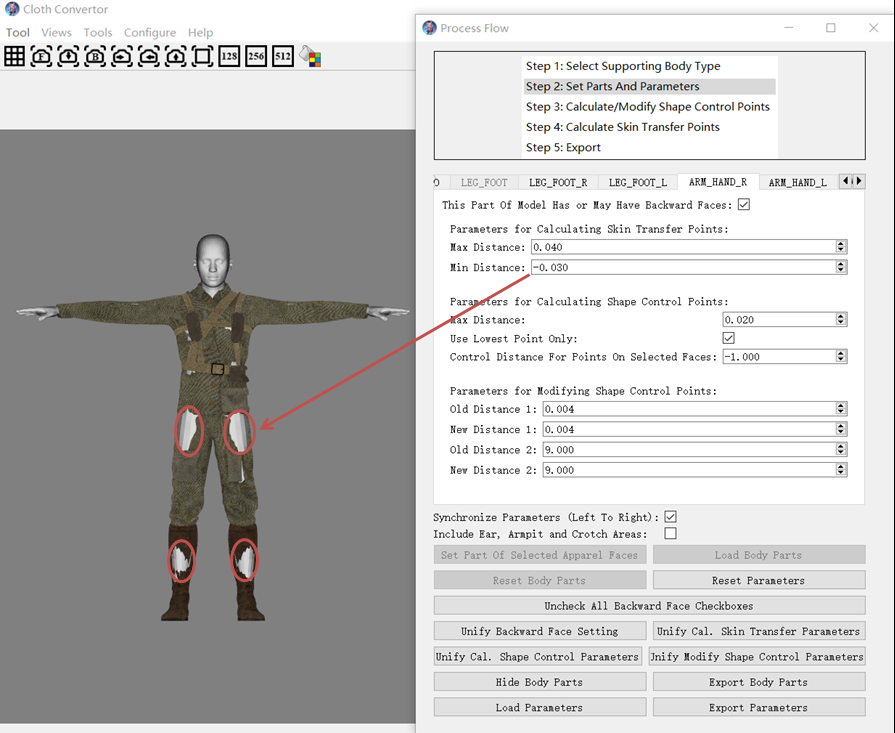Click the empty square frame toolbar icon
The image size is (895, 733).
coord(202,56)
